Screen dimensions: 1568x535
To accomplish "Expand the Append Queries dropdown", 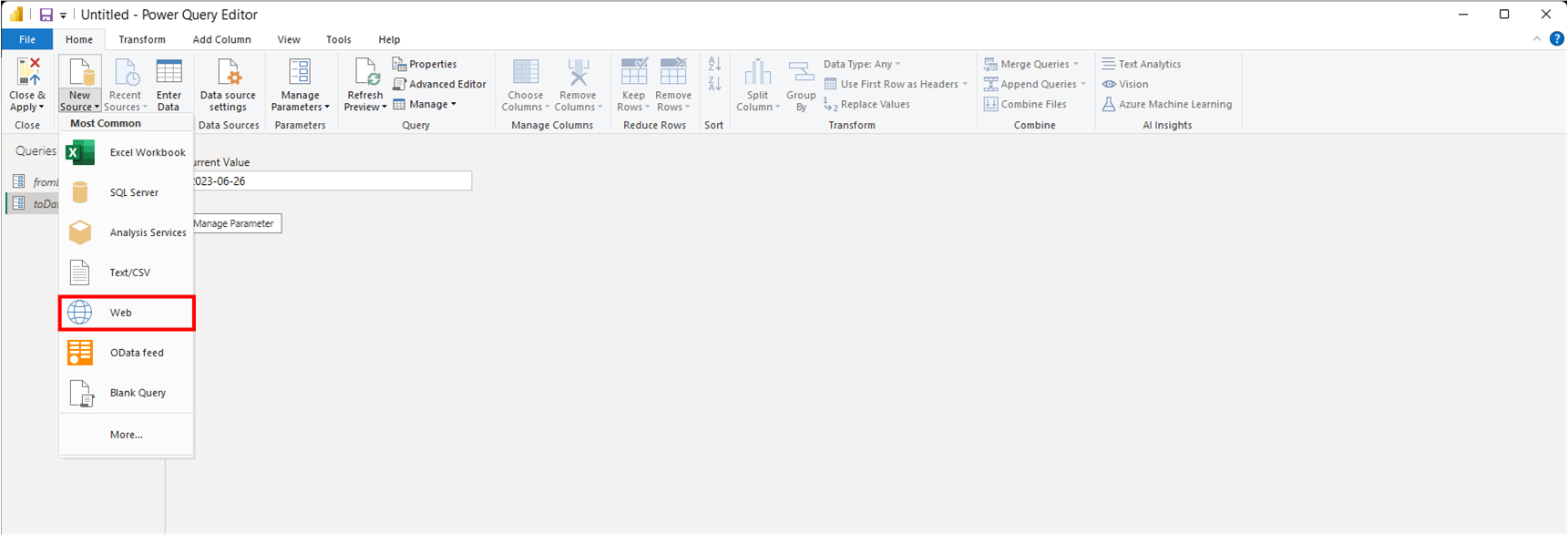I will coord(1083,84).
